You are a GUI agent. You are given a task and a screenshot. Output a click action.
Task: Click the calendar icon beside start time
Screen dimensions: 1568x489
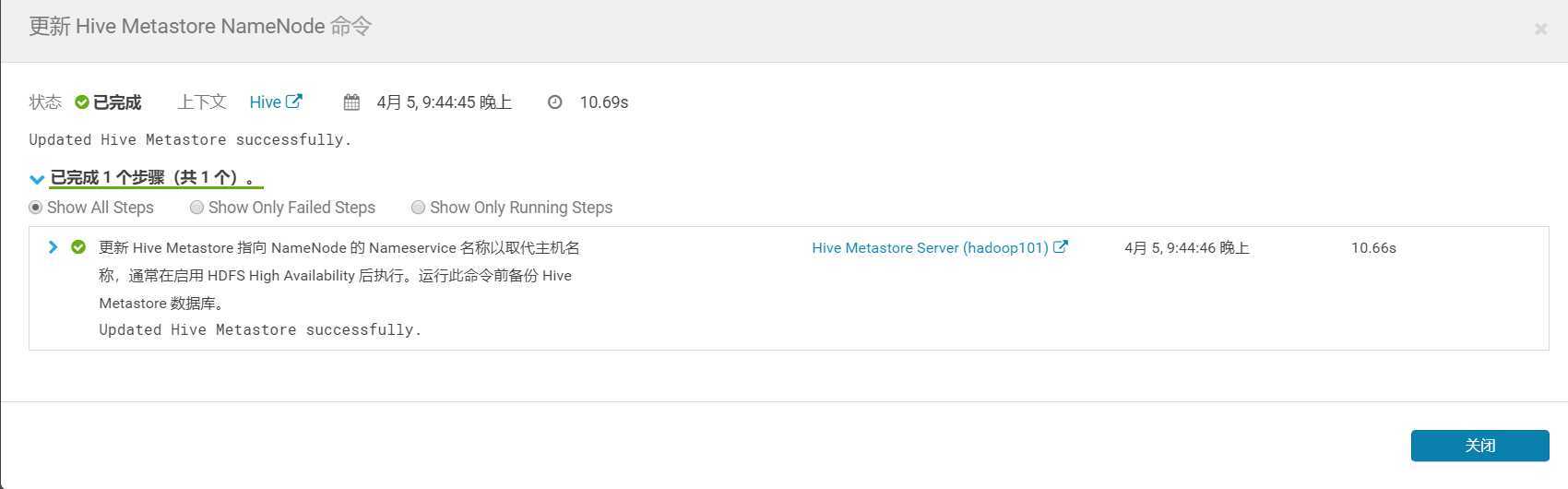(x=351, y=102)
